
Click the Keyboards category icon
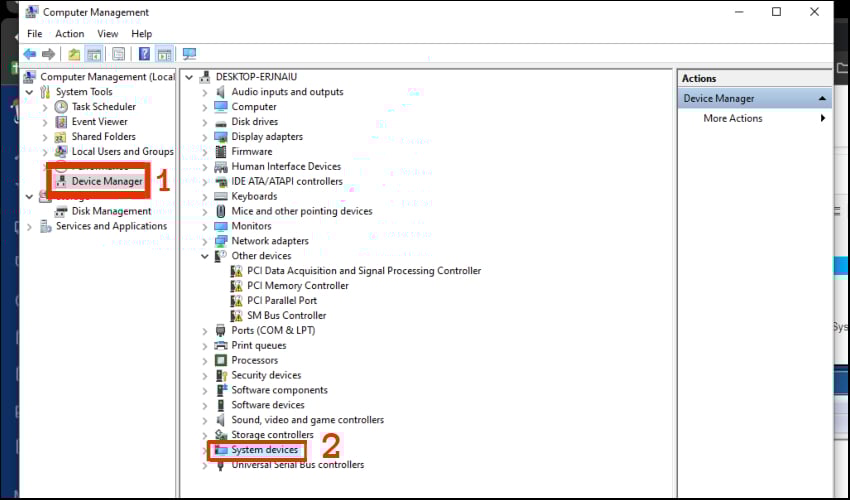click(x=221, y=196)
